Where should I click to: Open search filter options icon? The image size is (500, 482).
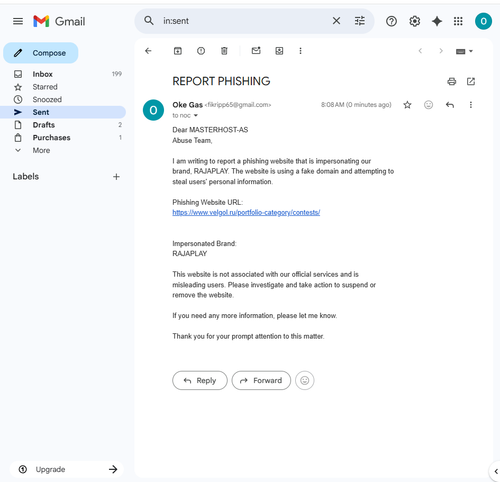[359, 21]
